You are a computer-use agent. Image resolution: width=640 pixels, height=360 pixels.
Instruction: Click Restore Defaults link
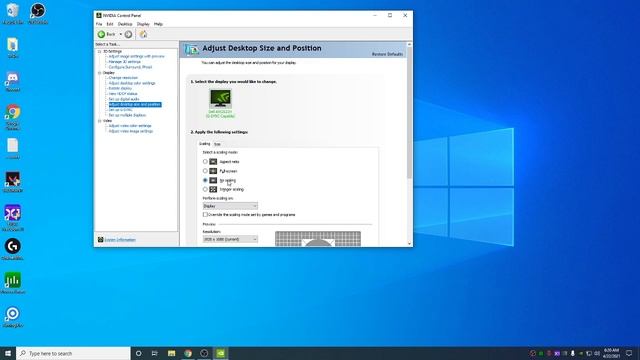(x=387, y=54)
